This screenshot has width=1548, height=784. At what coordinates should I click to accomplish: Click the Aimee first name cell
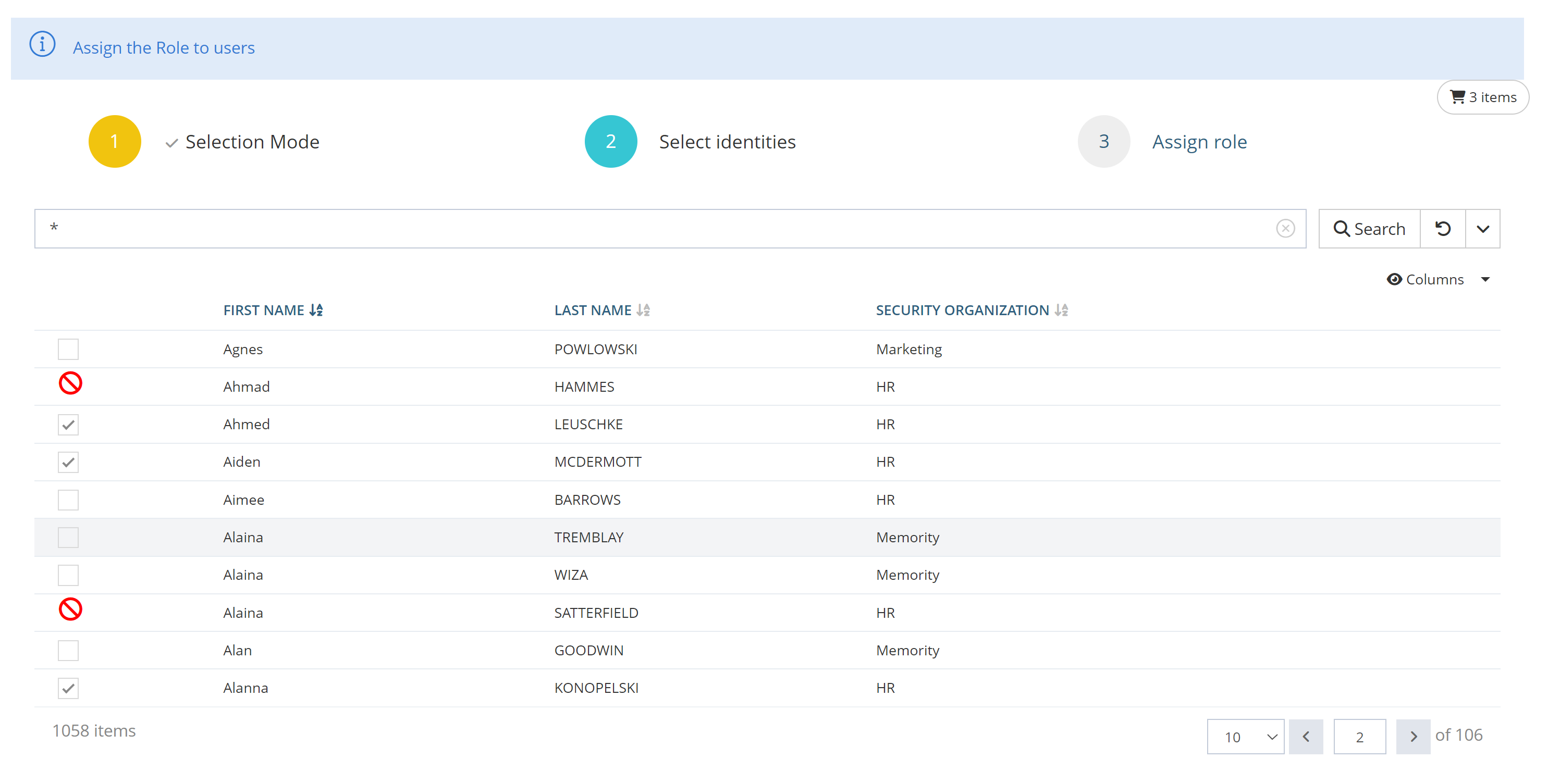[x=243, y=499]
